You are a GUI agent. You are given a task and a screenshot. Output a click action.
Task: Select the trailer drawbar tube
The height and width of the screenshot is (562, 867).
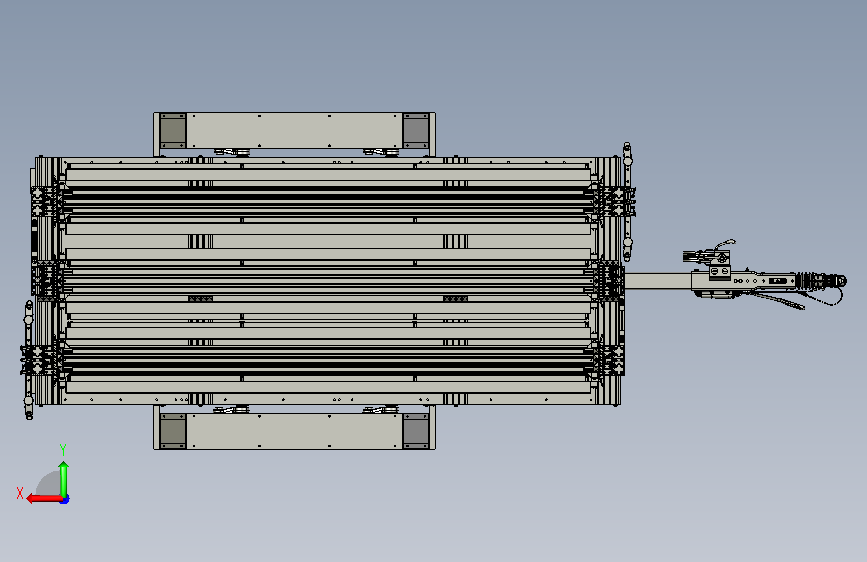pyautogui.click(x=658, y=280)
